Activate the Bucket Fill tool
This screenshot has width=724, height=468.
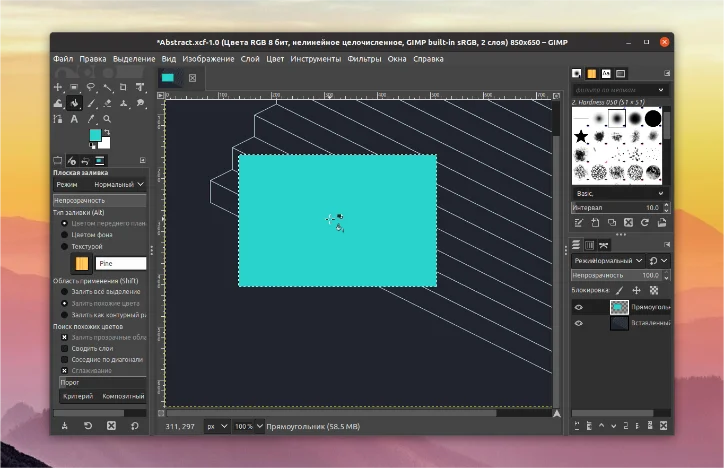click(74, 103)
